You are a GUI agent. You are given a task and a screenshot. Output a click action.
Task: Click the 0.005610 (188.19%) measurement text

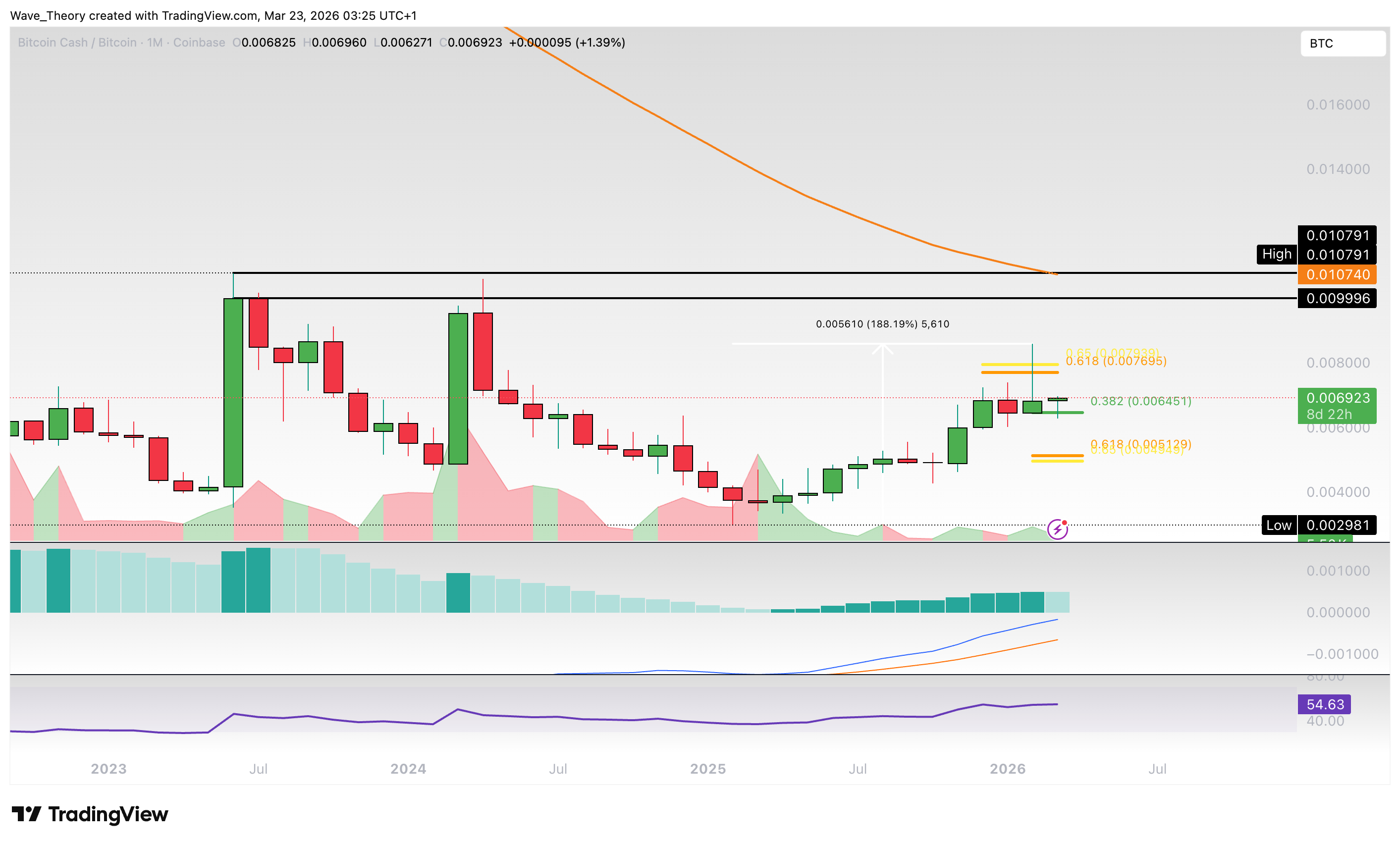point(882,324)
